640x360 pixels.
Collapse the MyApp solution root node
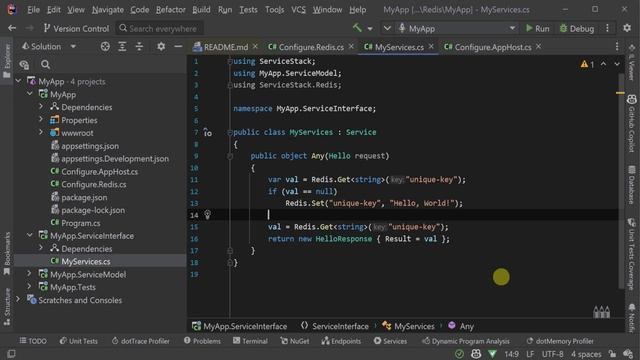click(x=18, y=81)
